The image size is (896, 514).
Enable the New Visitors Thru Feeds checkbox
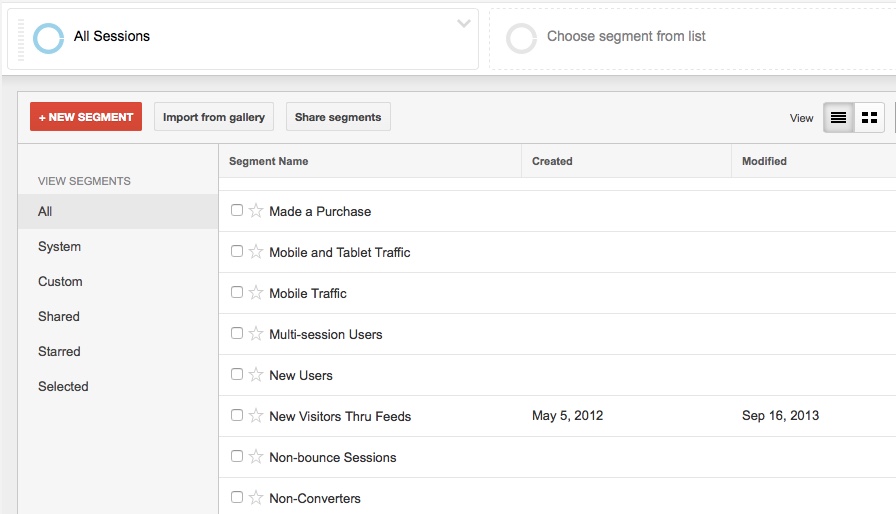coord(237,415)
